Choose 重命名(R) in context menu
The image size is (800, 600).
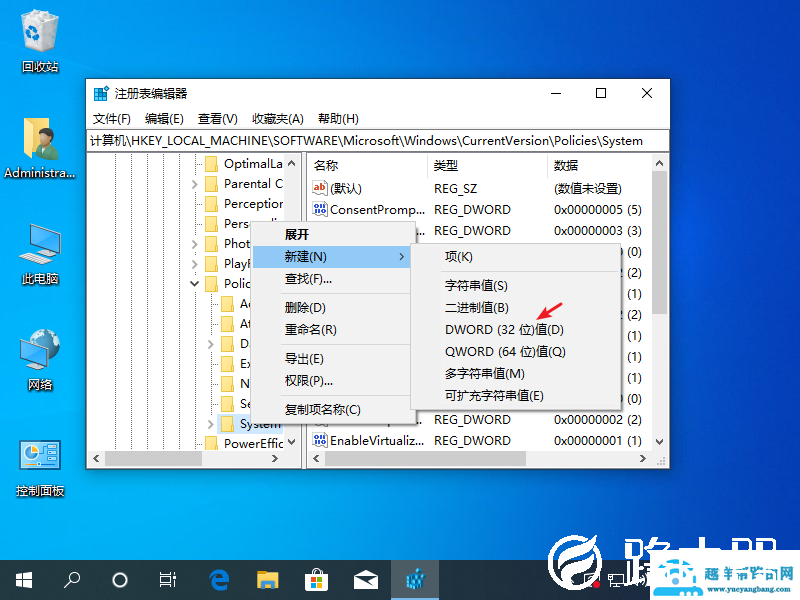(333, 330)
